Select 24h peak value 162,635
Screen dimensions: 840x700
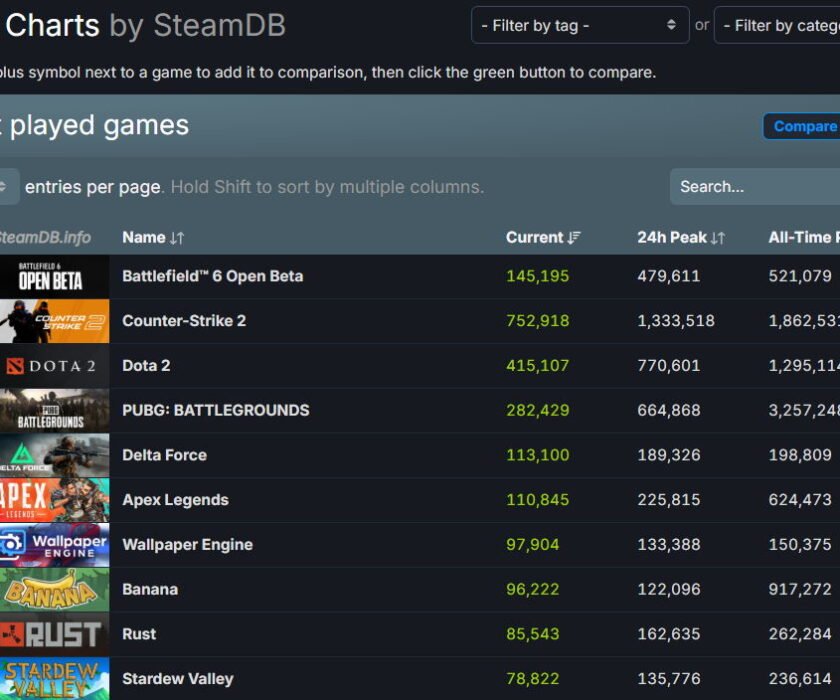click(669, 634)
